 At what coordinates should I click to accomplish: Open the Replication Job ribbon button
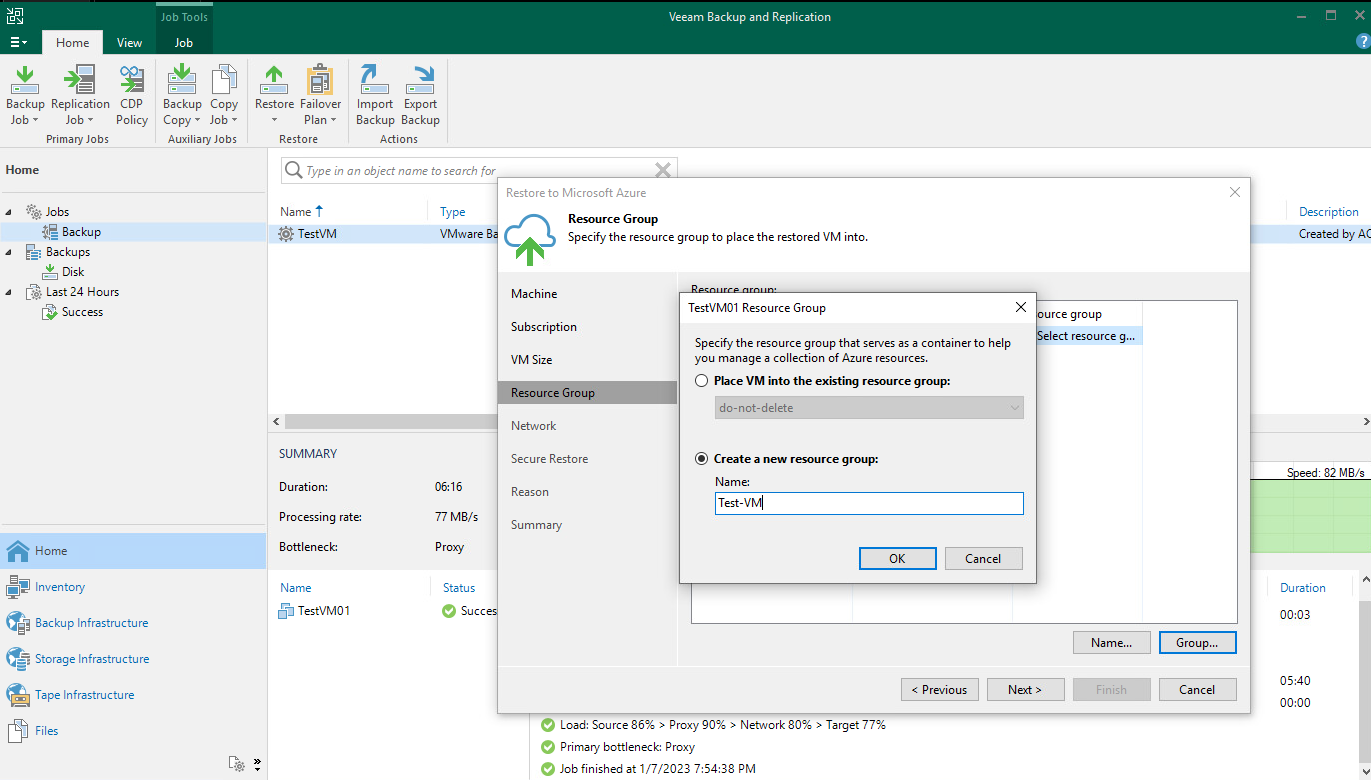[x=80, y=96]
